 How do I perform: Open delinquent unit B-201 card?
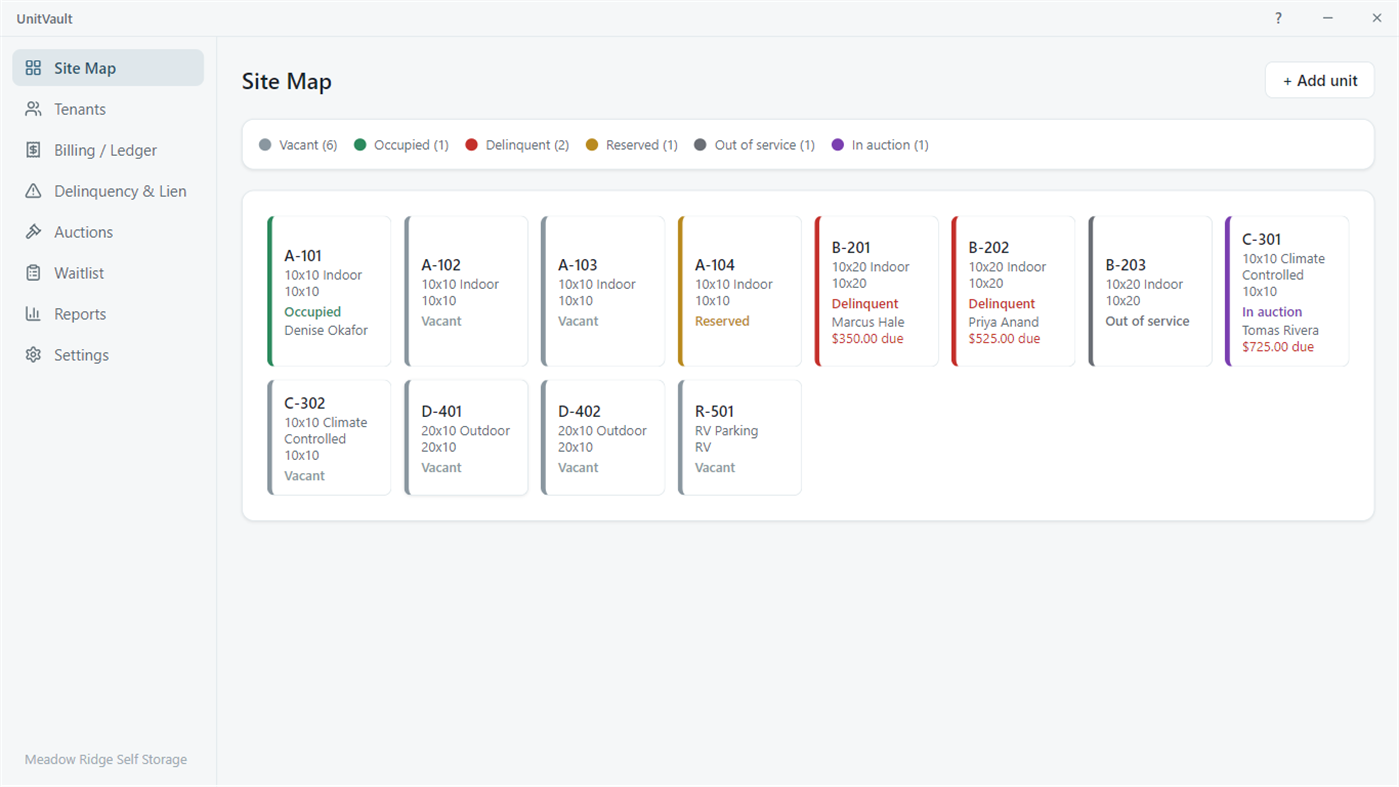(877, 291)
